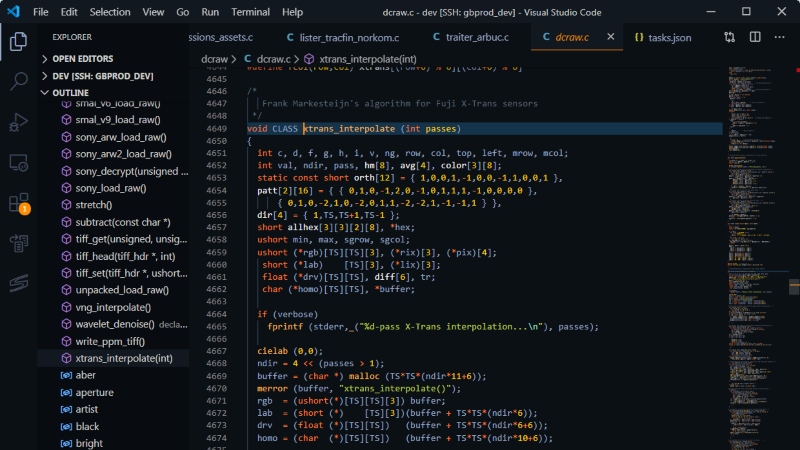This screenshot has height=450, width=800.
Task: Click the merror (buffer, ...) code line
Action: (x=359, y=389)
